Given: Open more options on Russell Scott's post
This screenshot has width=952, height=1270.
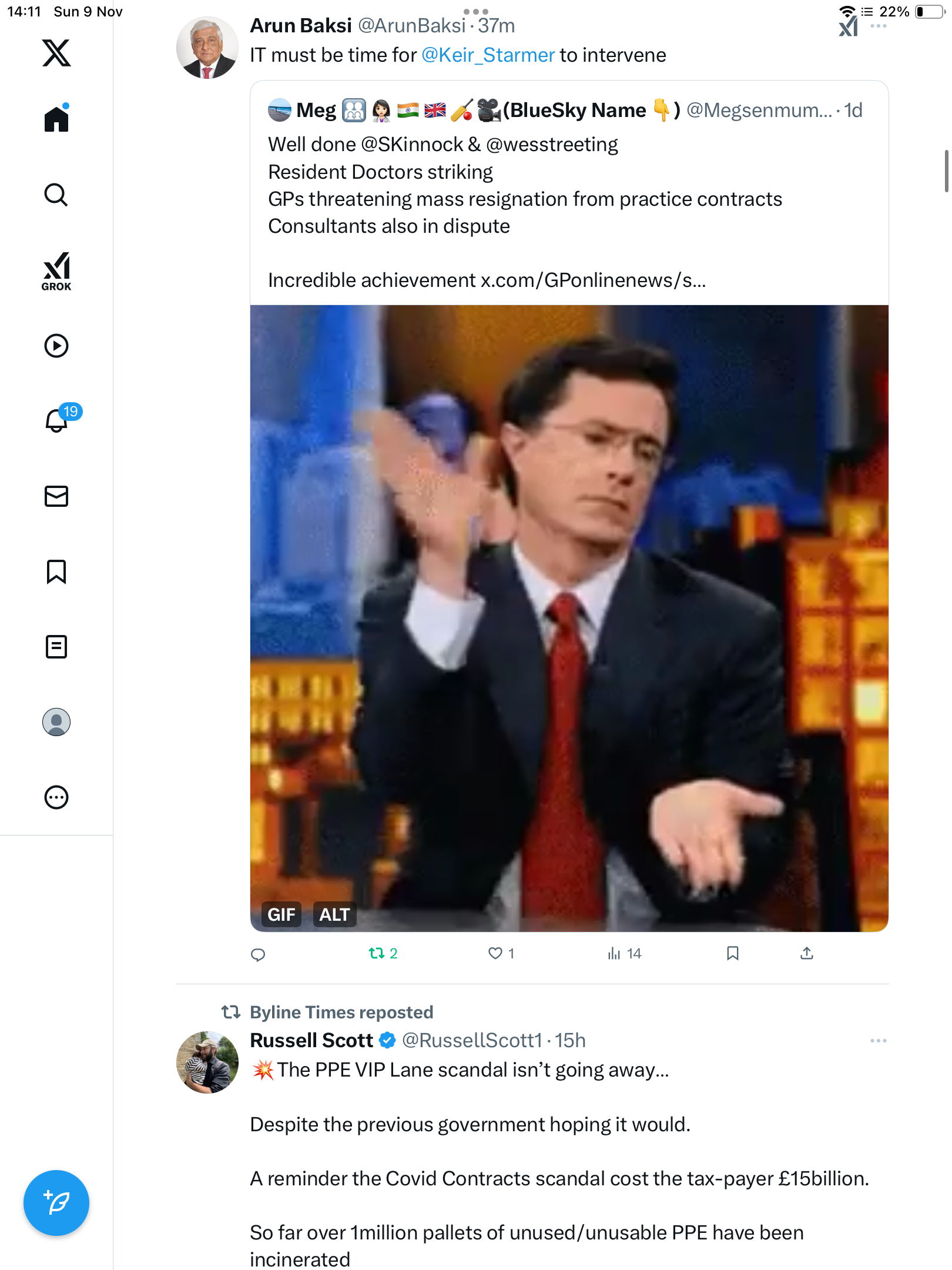Looking at the screenshot, I should tap(878, 1041).
